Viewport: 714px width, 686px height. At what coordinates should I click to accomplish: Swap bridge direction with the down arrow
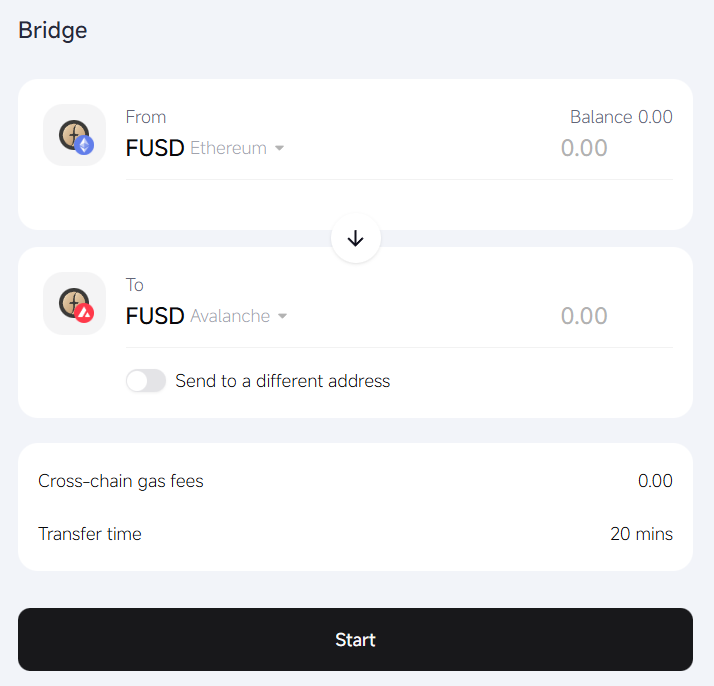[x=356, y=239]
